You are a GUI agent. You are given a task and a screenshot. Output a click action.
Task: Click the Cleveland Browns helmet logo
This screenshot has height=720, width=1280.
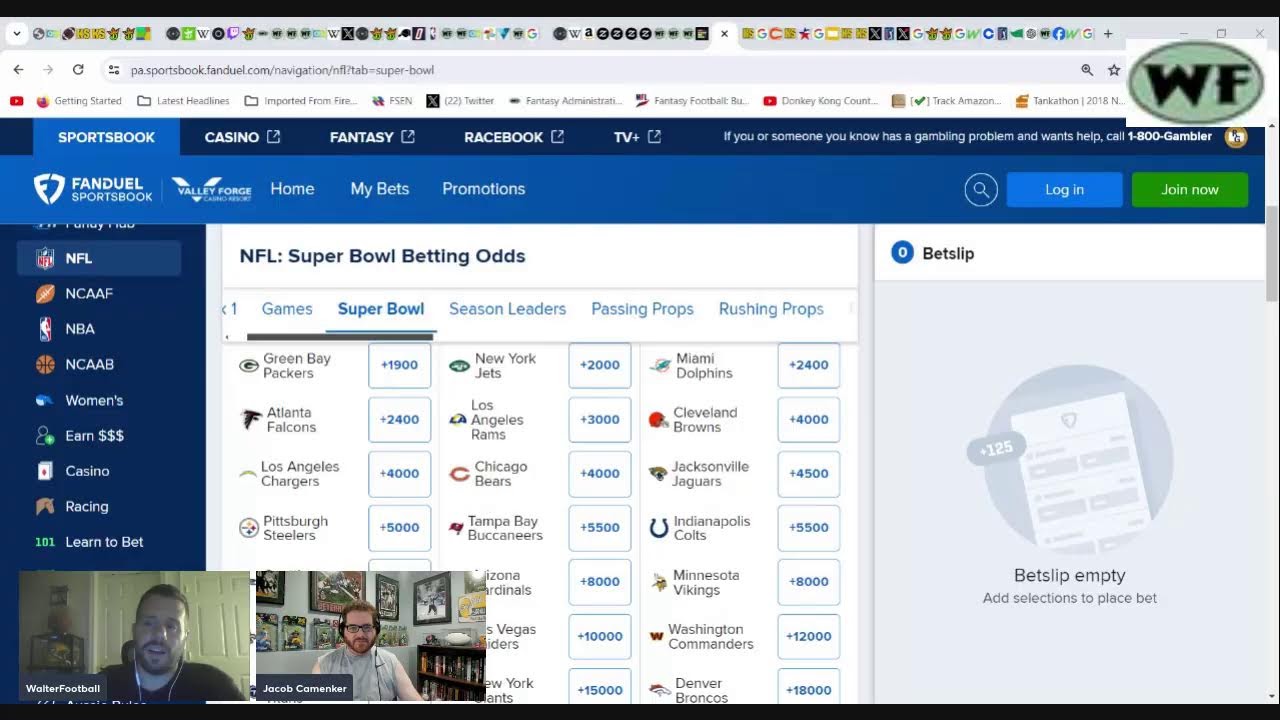(x=658, y=420)
